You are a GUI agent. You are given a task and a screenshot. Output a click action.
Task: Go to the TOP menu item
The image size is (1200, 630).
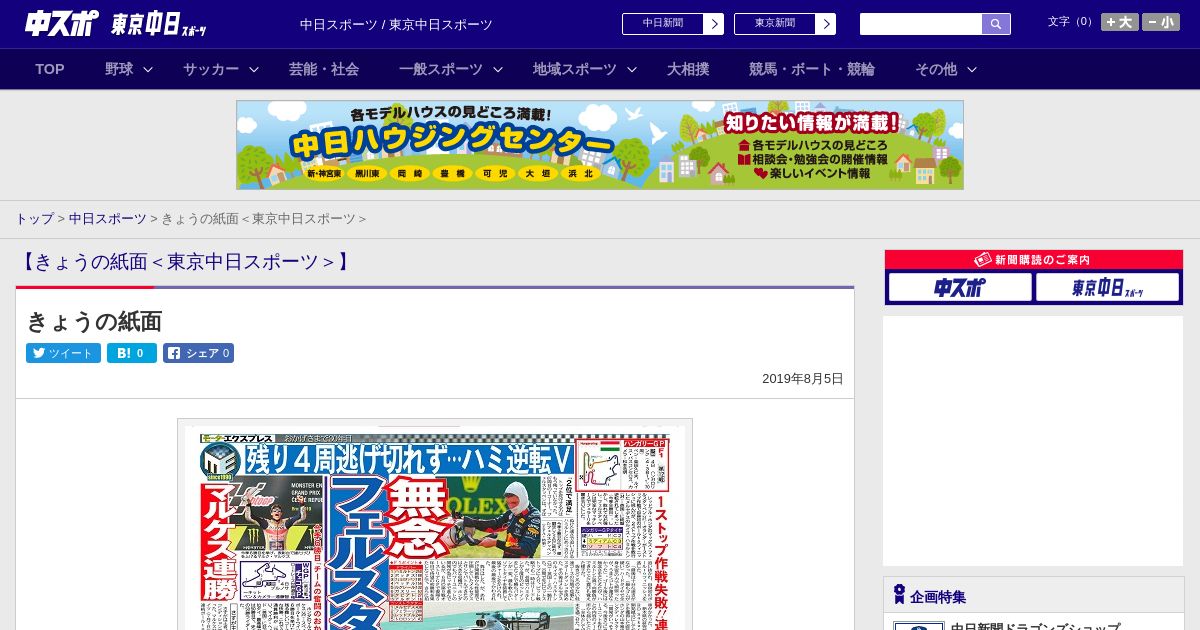tap(50, 69)
